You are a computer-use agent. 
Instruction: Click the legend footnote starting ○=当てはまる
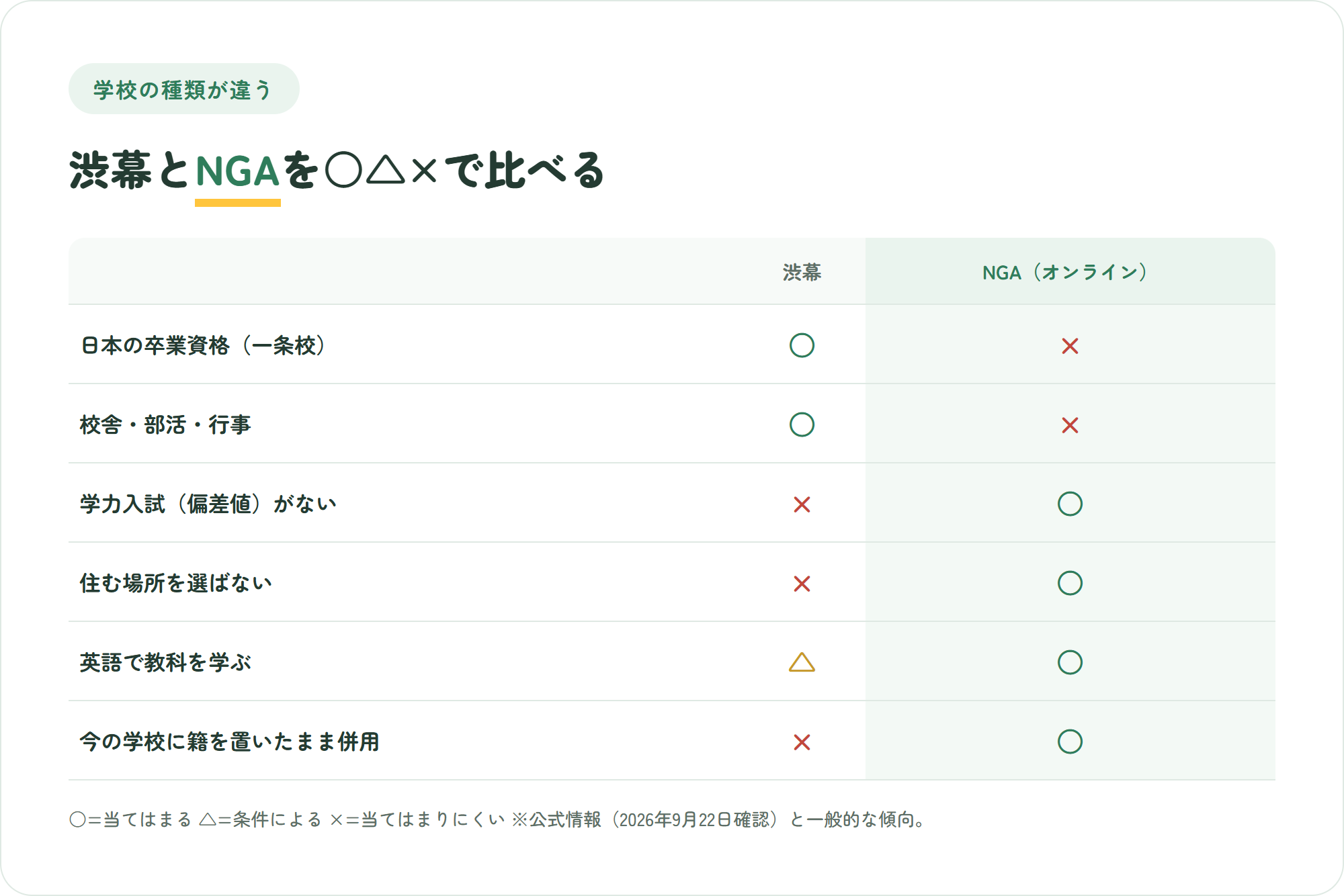click(499, 819)
